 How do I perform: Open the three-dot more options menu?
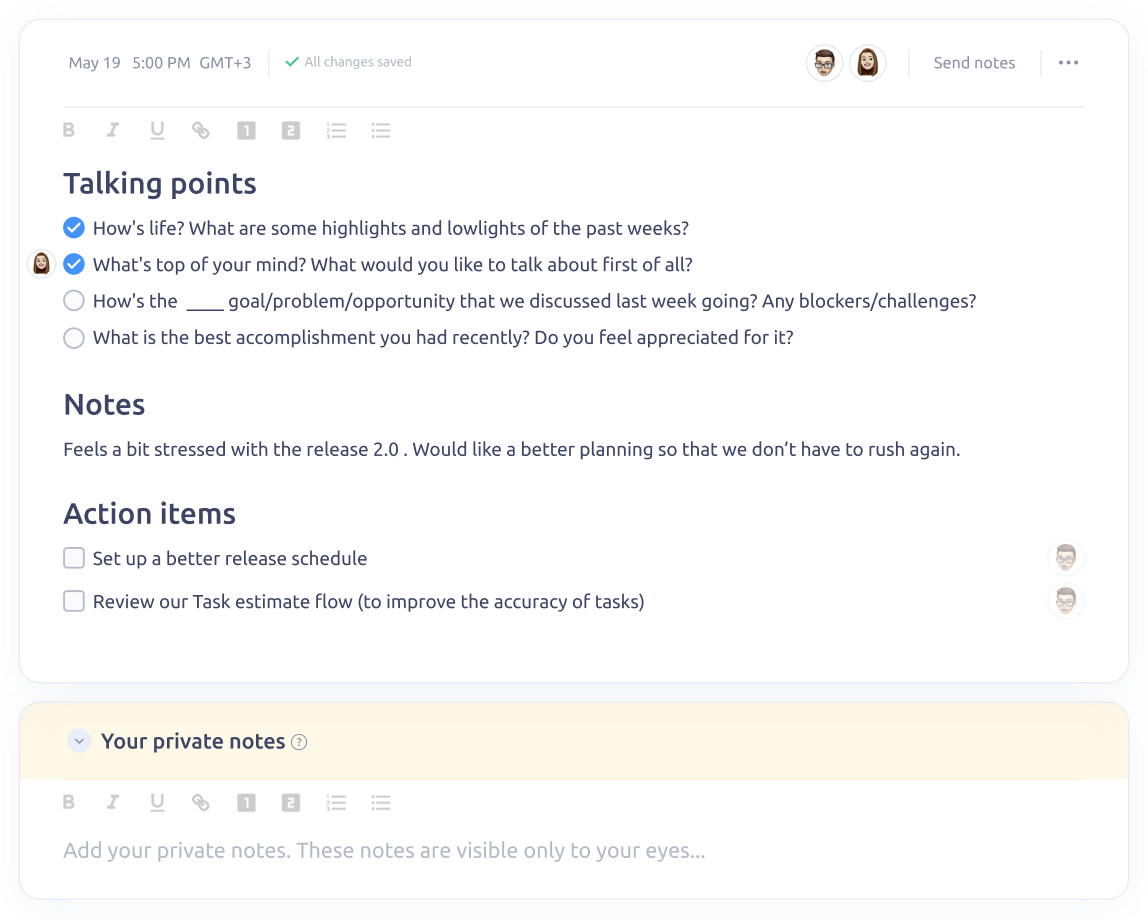(x=1068, y=62)
